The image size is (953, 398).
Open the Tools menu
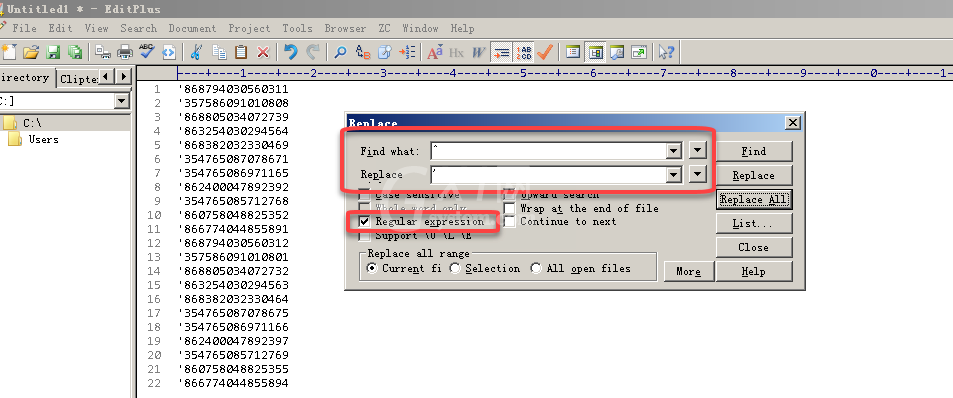tap(297, 29)
